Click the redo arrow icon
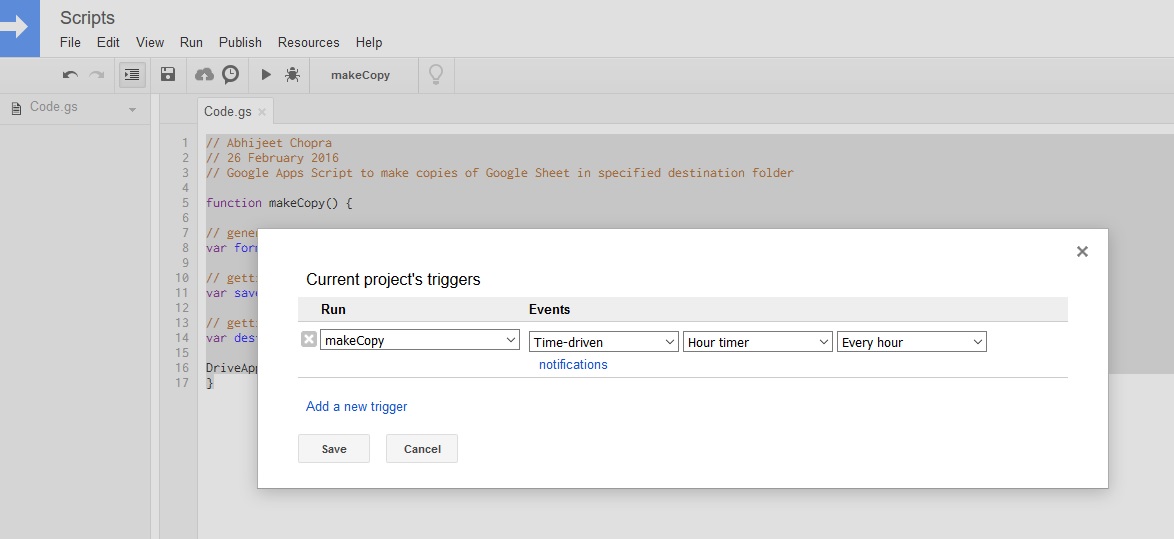The width and height of the screenshot is (1174, 539). [x=97, y=75]
